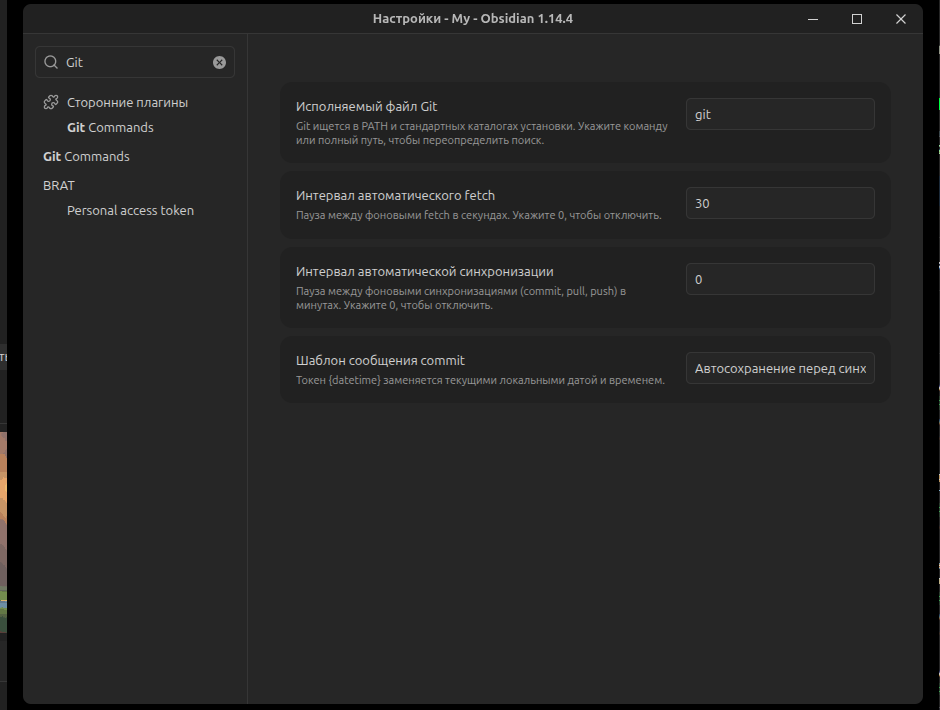Image resolution: width=940 pixels, height=710 pixels.
Task: Select Personal access token entry
Action: [130, 210]
